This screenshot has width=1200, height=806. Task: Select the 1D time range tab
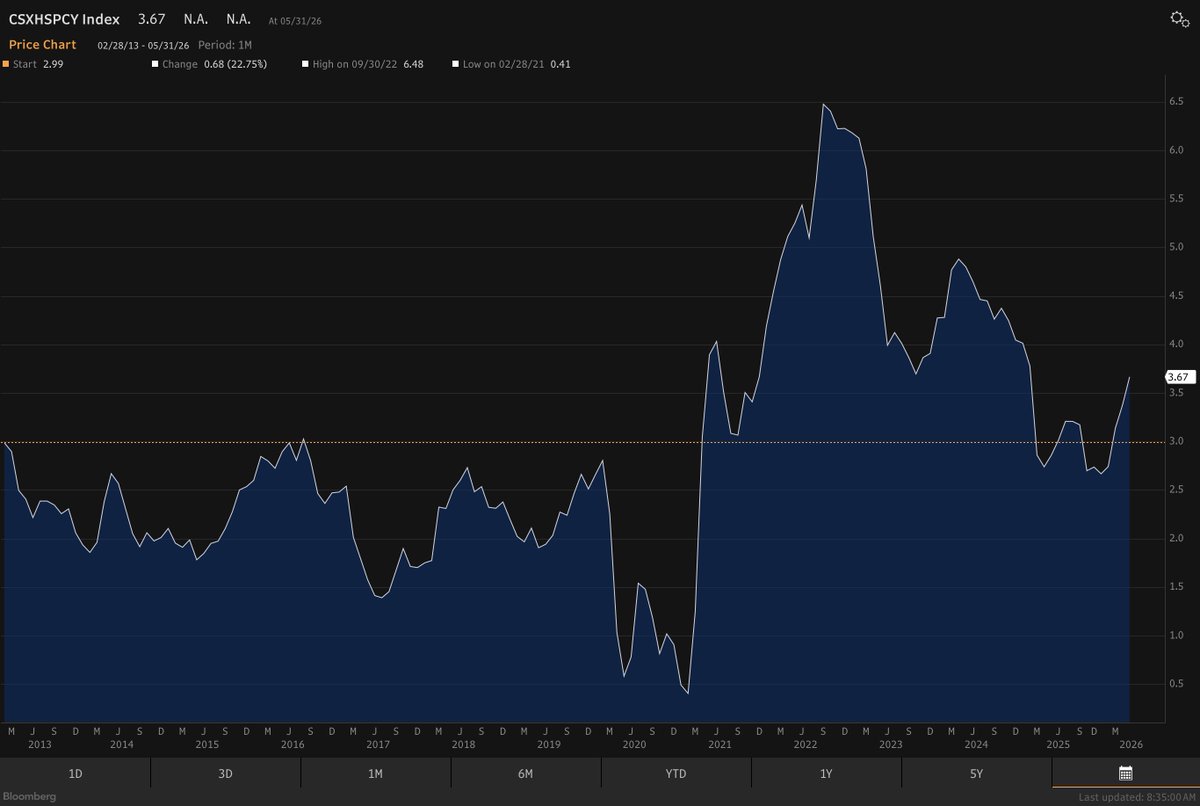[75, 773]
